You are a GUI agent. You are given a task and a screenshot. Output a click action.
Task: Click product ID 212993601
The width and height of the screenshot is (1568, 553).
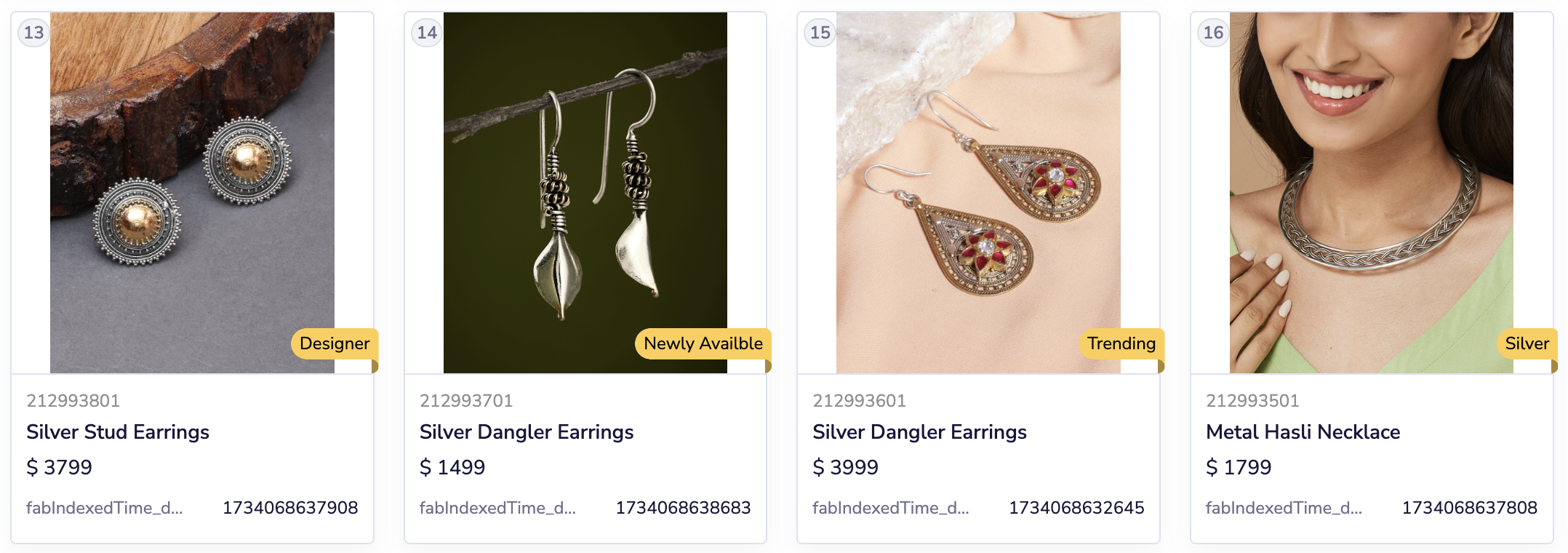point(860,401)
